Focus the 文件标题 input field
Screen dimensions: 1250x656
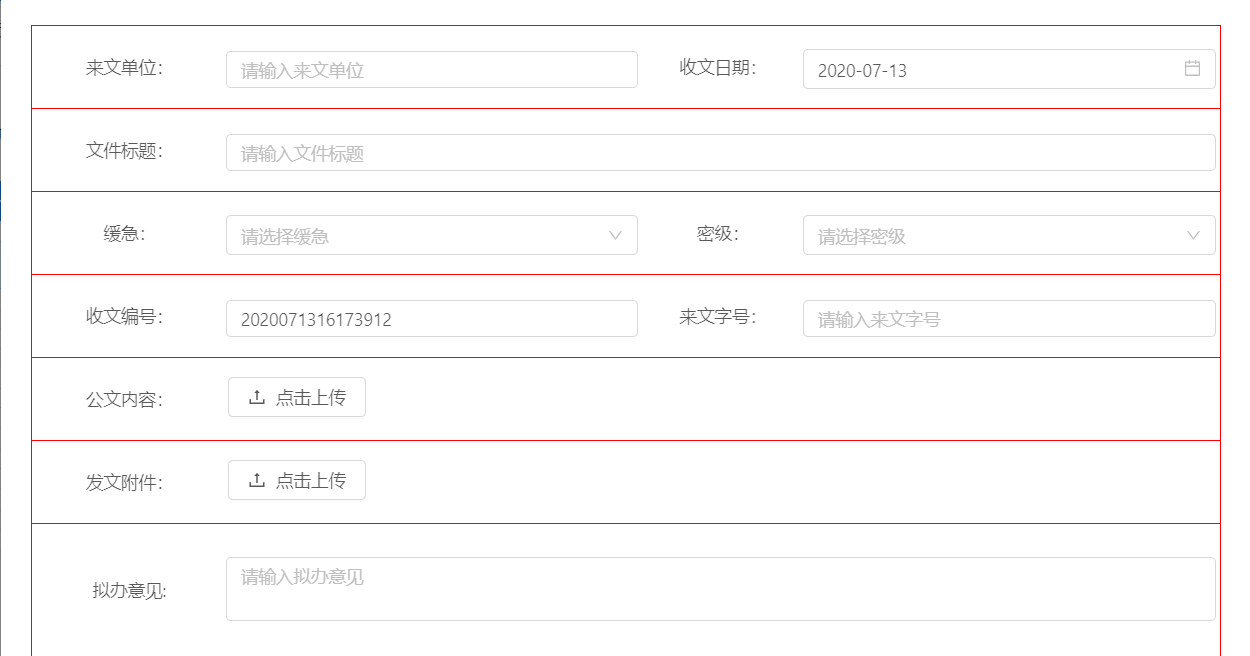coord(721,153)
